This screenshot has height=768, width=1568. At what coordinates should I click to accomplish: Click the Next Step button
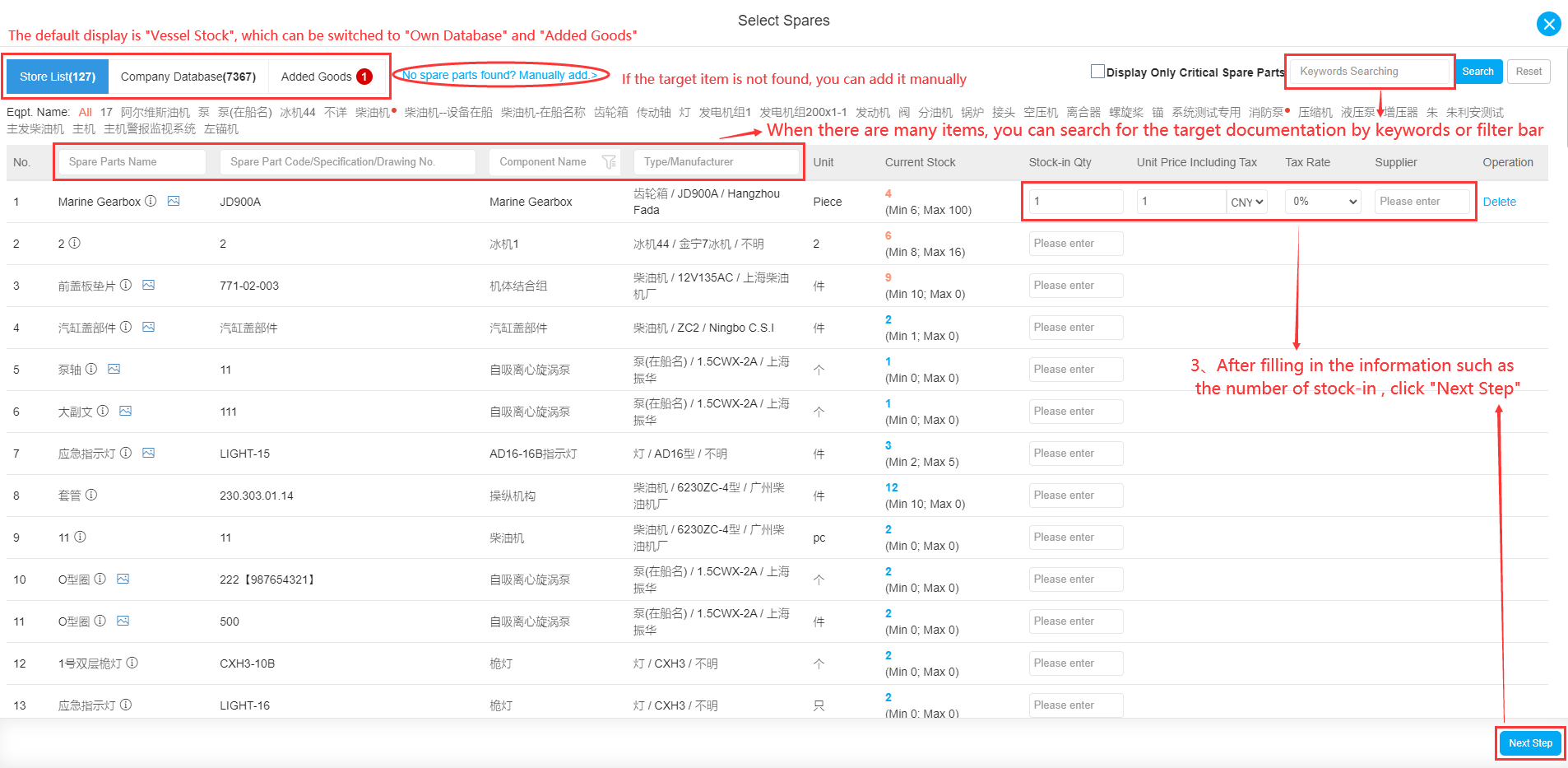(x=1530, y=743)
